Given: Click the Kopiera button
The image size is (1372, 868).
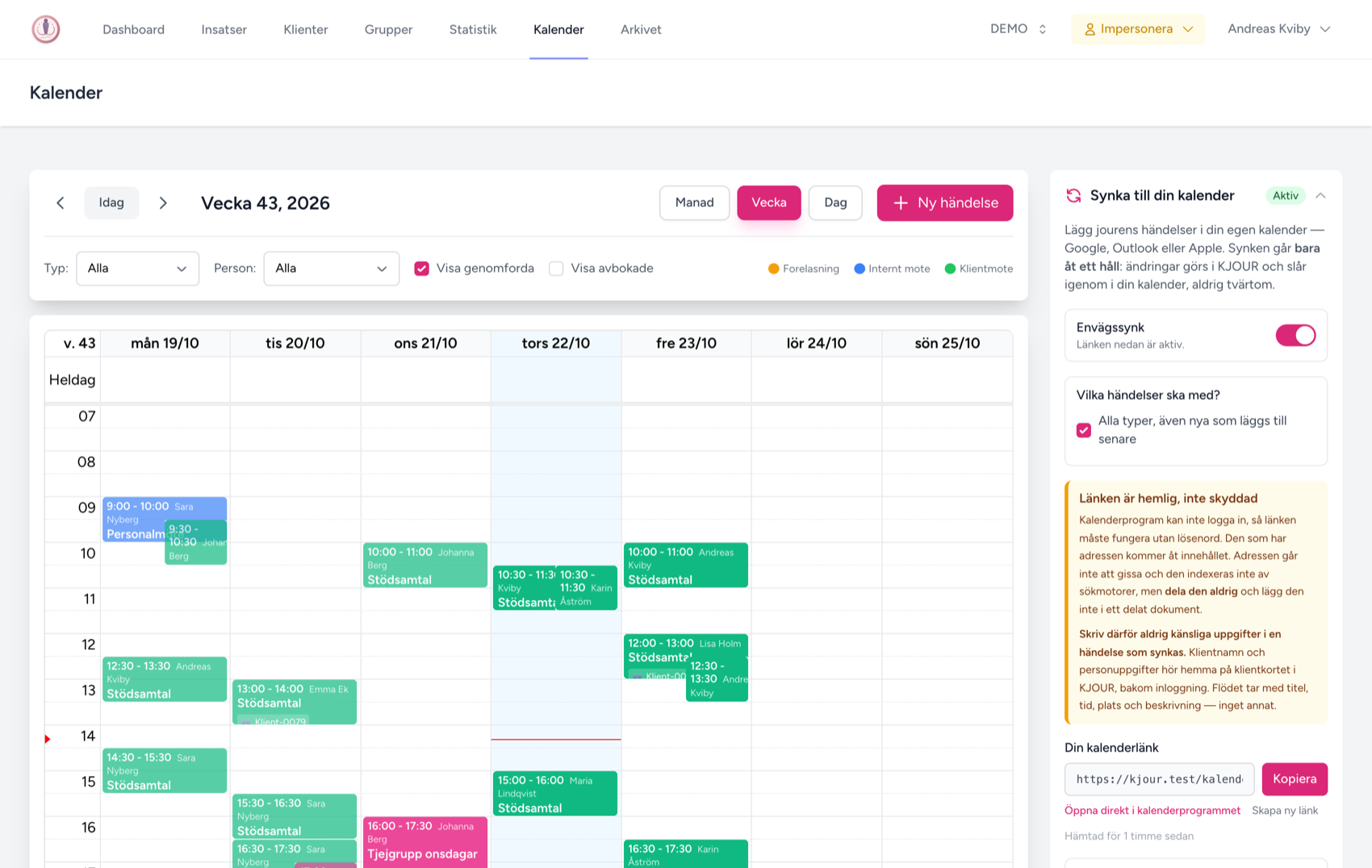Looking at the screenshot, I should coord(1295,778).
